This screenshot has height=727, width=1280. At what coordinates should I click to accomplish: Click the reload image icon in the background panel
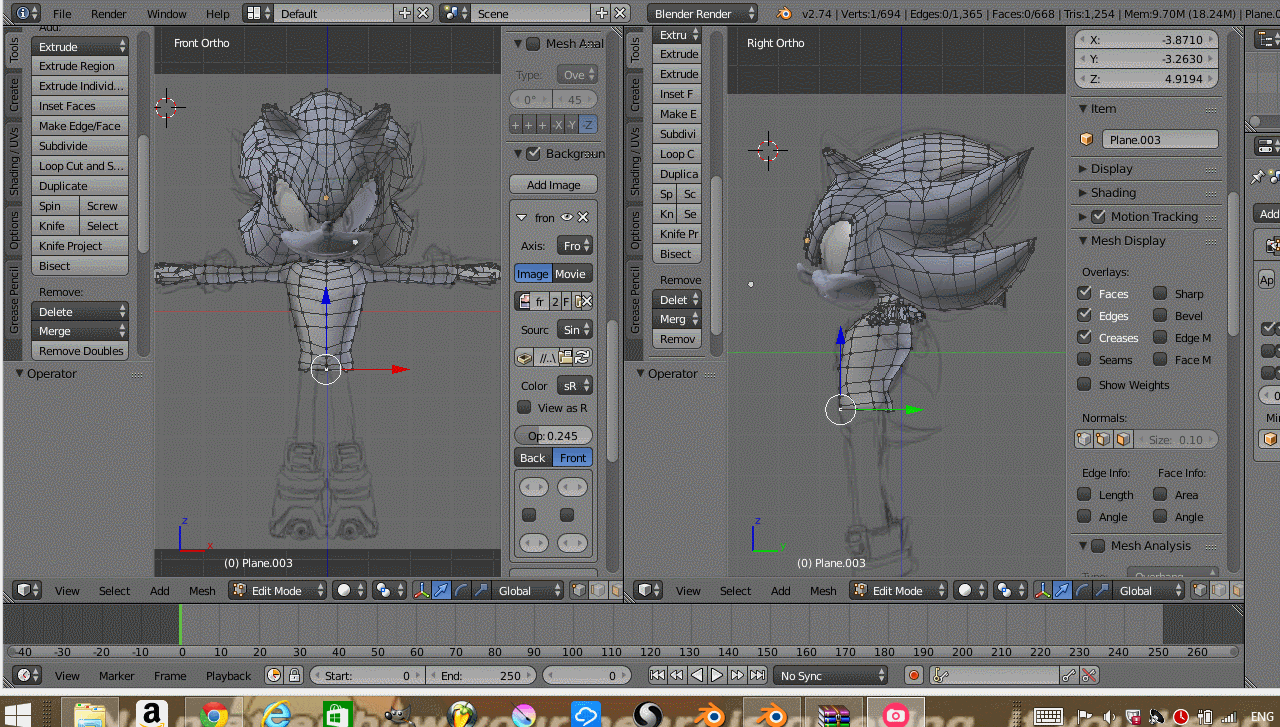[582, 357]
